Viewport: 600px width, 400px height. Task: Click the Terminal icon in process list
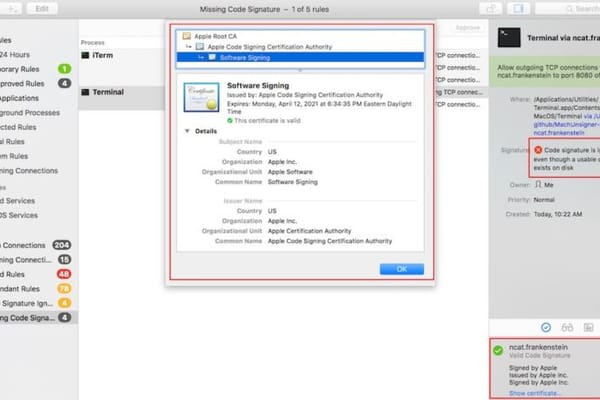click(85, 92)
